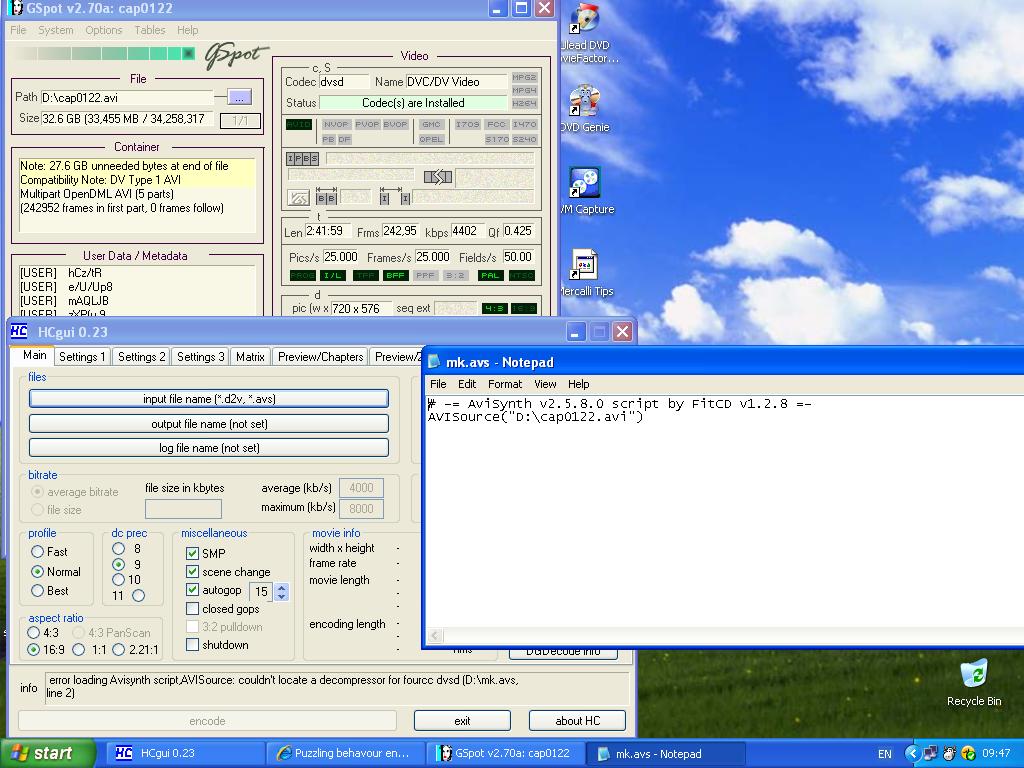Click the HC icon in HCgui title bar
1024x768 pixels.
[x=19, y=332]
